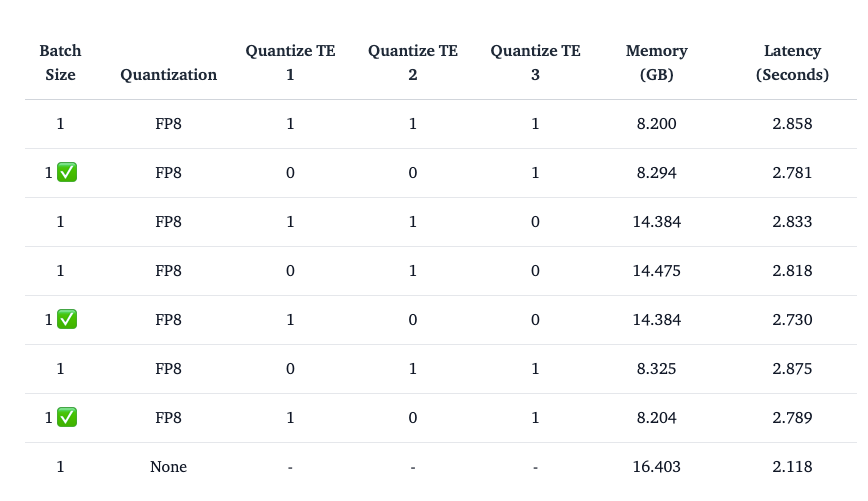Click the green checkmark in the 8.294 memory row
The width and height of the screenshot is (868, 501).
point(67,172)
